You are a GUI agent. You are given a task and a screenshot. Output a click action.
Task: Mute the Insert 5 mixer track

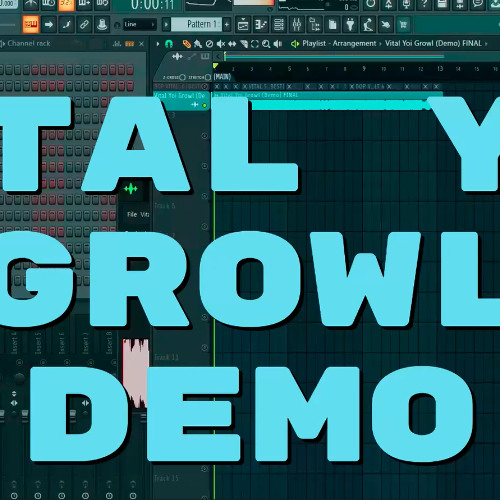click(43, 362)
